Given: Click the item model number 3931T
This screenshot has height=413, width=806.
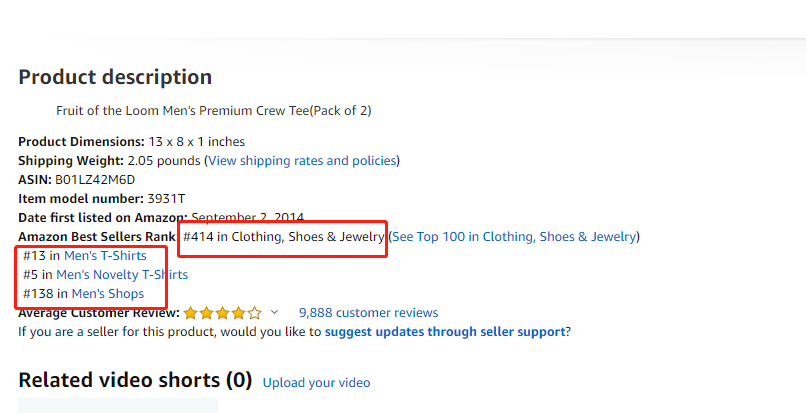Looking at the screenshot, I should pos(166,199).
